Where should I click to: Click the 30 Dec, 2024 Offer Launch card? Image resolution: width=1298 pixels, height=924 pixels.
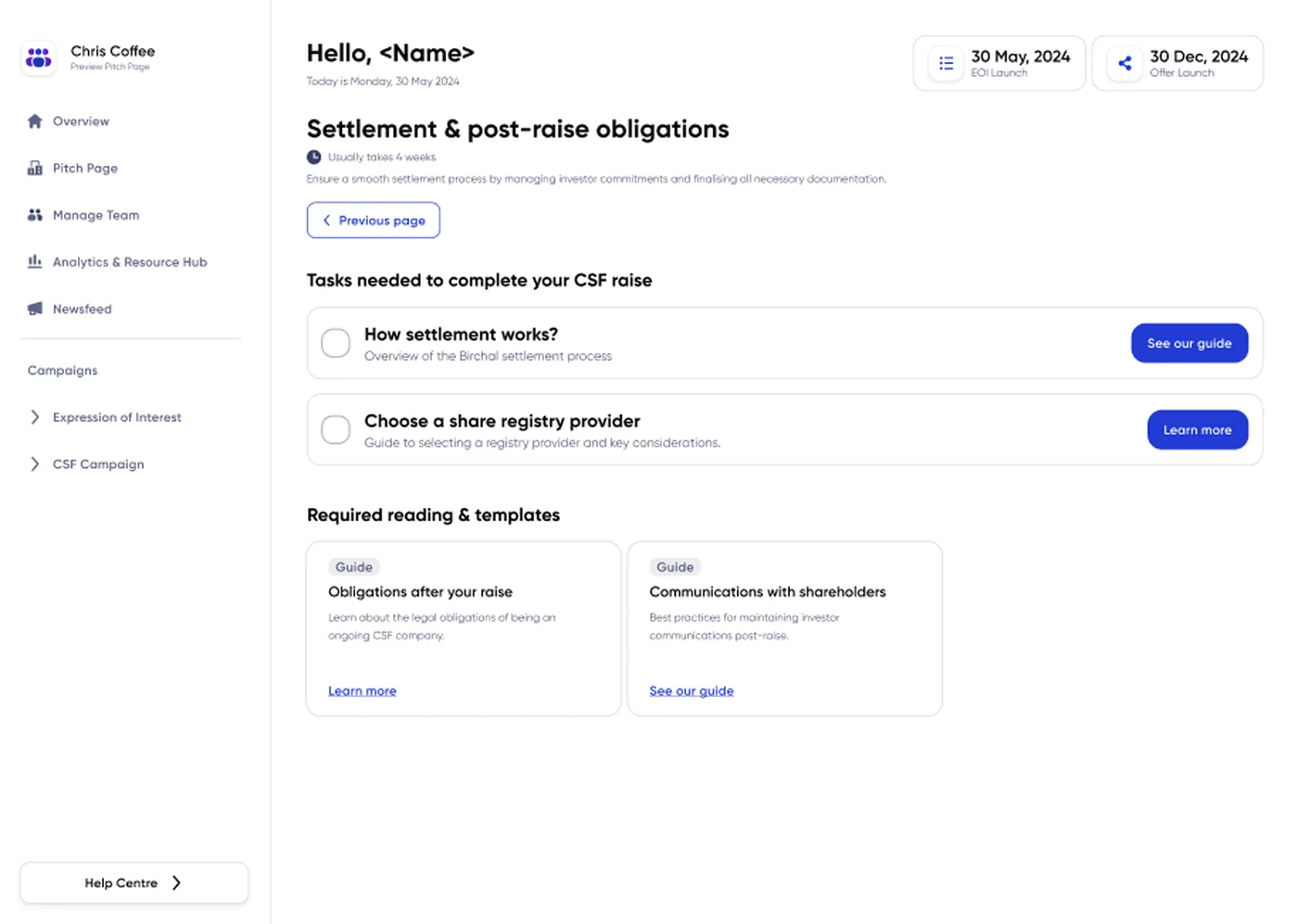pyautogui.click(x=1177, y=63)
